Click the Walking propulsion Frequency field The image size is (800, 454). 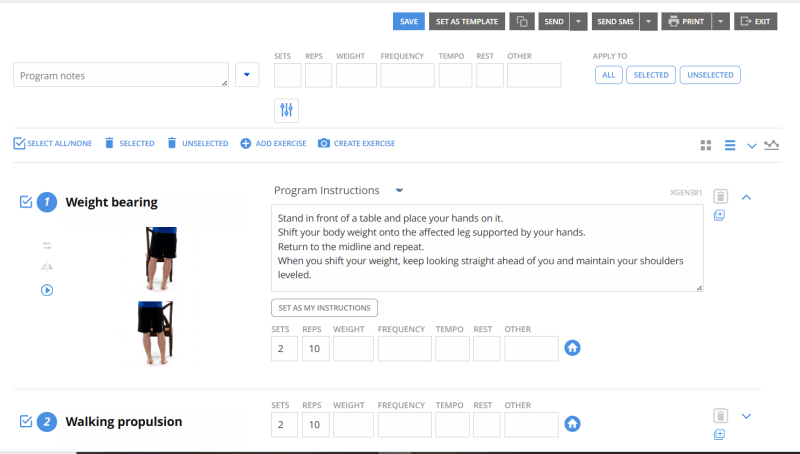[x=405, y=424]
